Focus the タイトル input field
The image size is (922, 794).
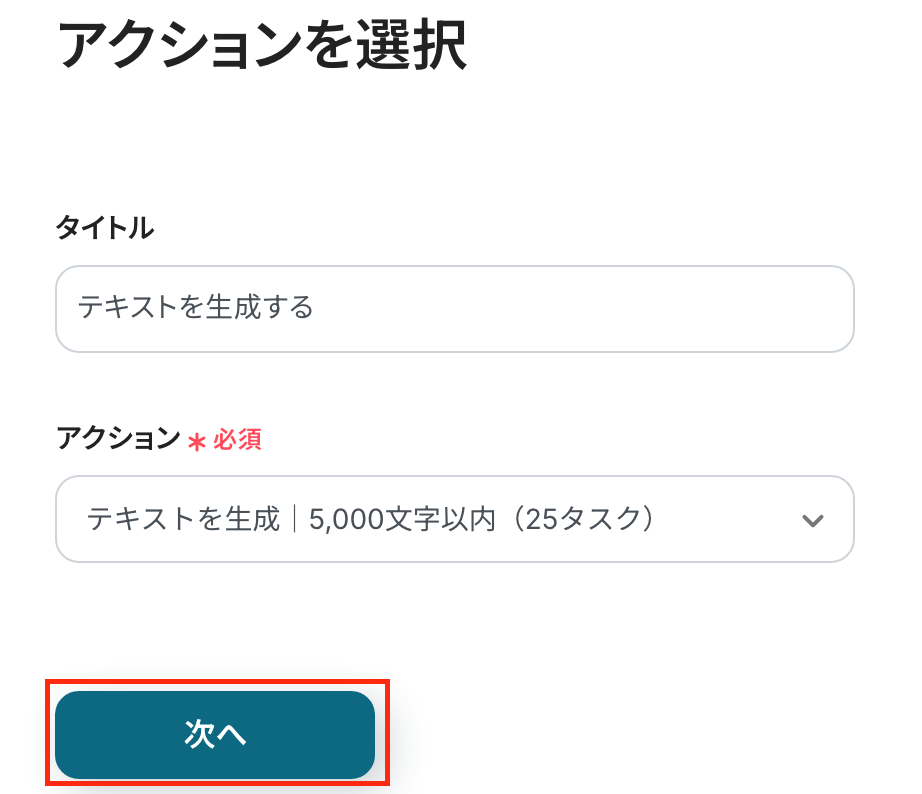(x=454, y=308)
